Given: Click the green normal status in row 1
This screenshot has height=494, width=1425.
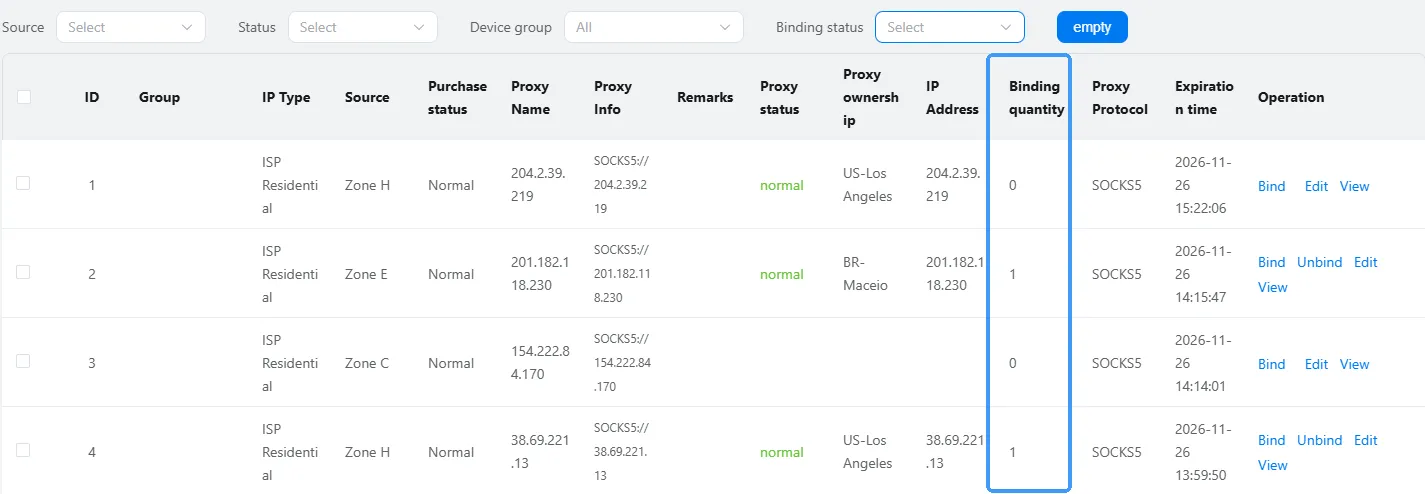Looking at the screenshot, I should pos(782,185).
